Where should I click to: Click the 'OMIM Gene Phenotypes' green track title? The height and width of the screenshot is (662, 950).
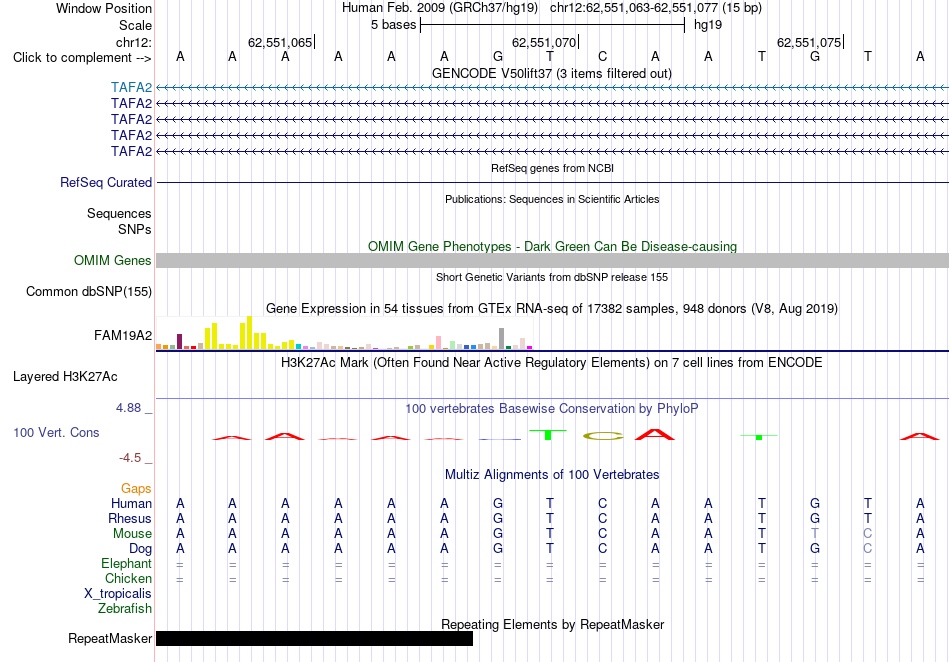553,247
